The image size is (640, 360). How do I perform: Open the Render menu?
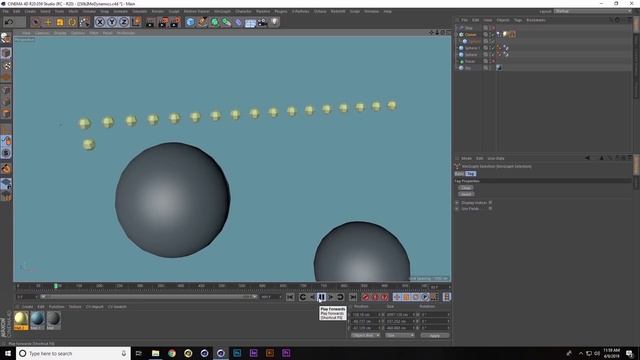(158, 11)
